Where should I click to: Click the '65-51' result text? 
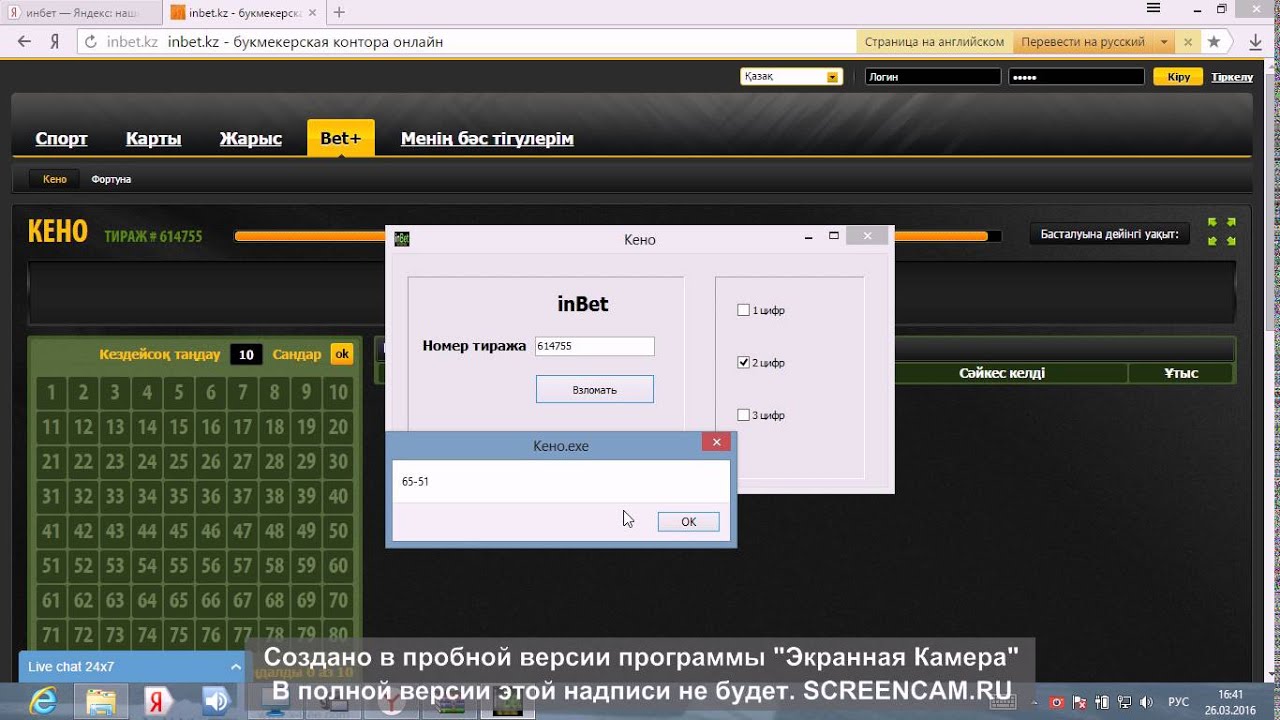click(415, 482)
